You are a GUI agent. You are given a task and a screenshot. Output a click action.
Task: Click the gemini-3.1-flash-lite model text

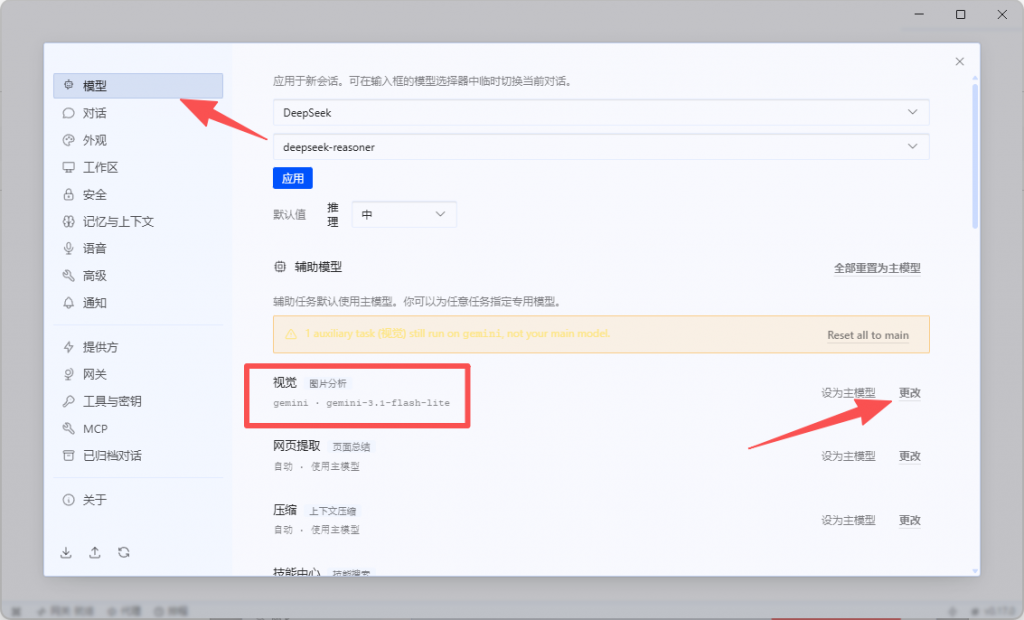click(388, 403)
